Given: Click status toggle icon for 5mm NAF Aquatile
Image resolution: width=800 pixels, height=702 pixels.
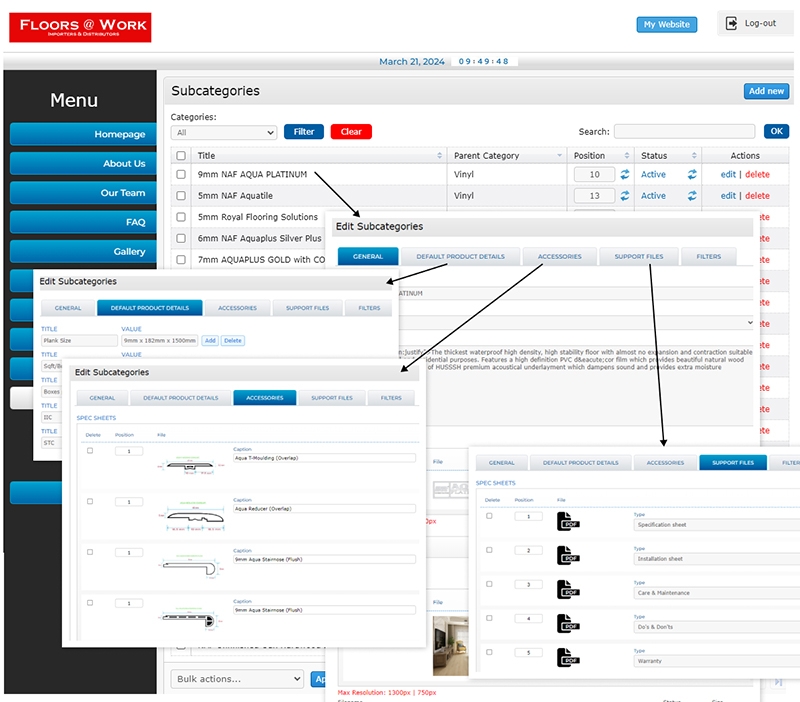Looking at the screenshot, I should point(691,196).
